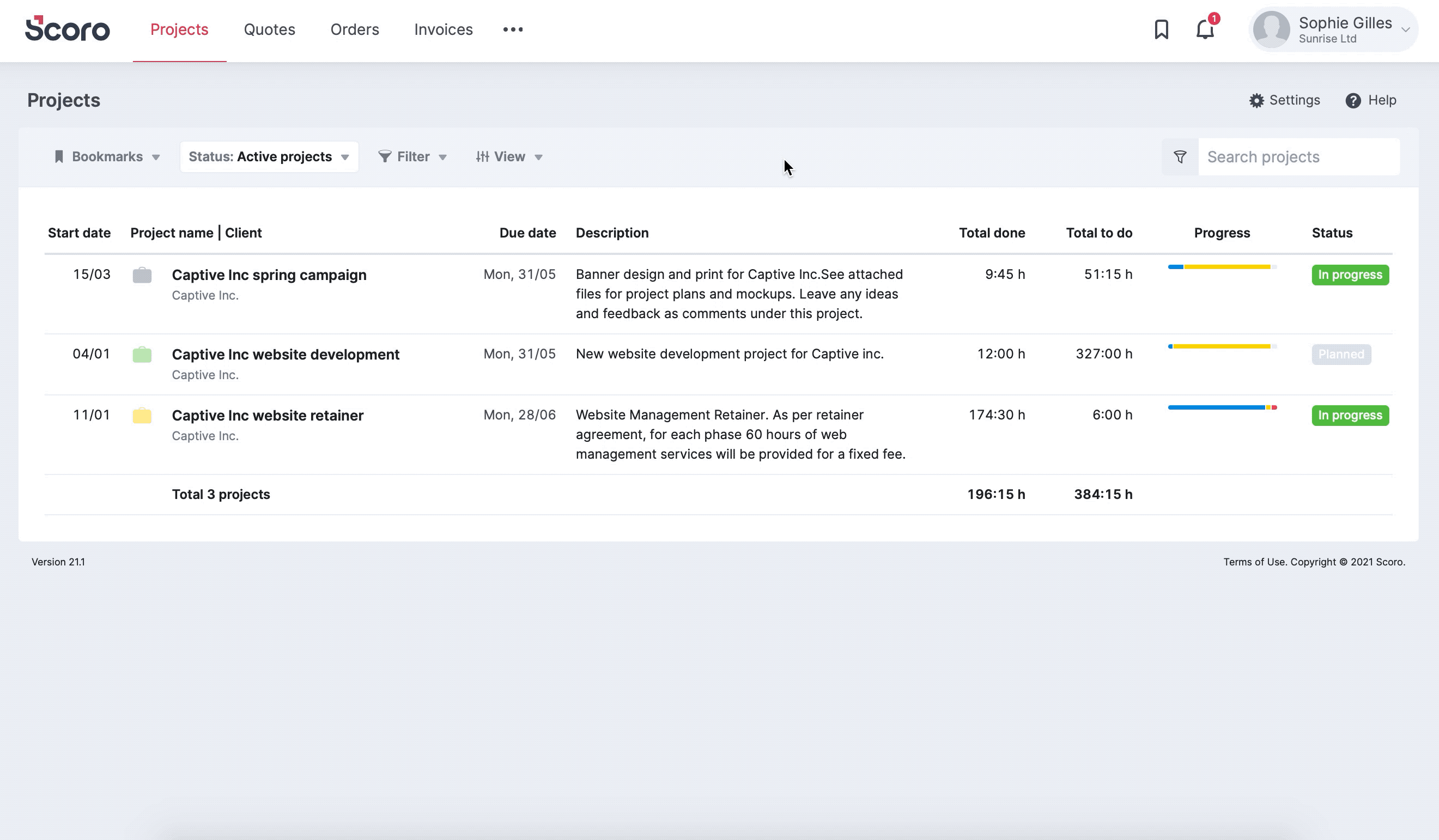Go to the Projects tab

[x=179, y=30]
